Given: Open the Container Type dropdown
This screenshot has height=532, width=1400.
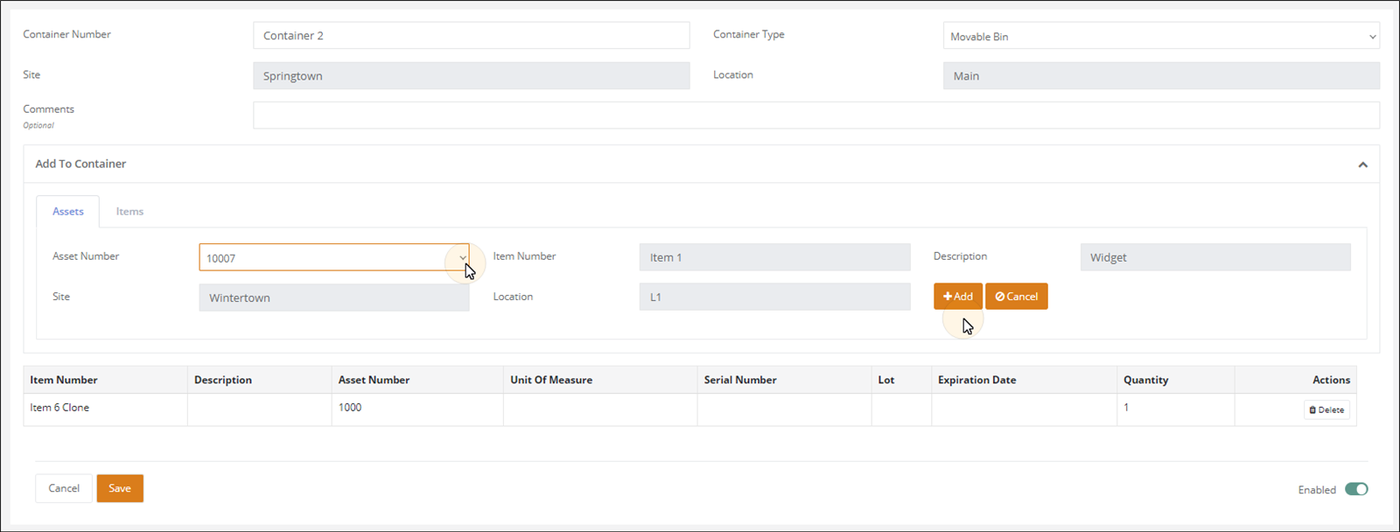Looking at the screenshot, I should point(1161,36).
